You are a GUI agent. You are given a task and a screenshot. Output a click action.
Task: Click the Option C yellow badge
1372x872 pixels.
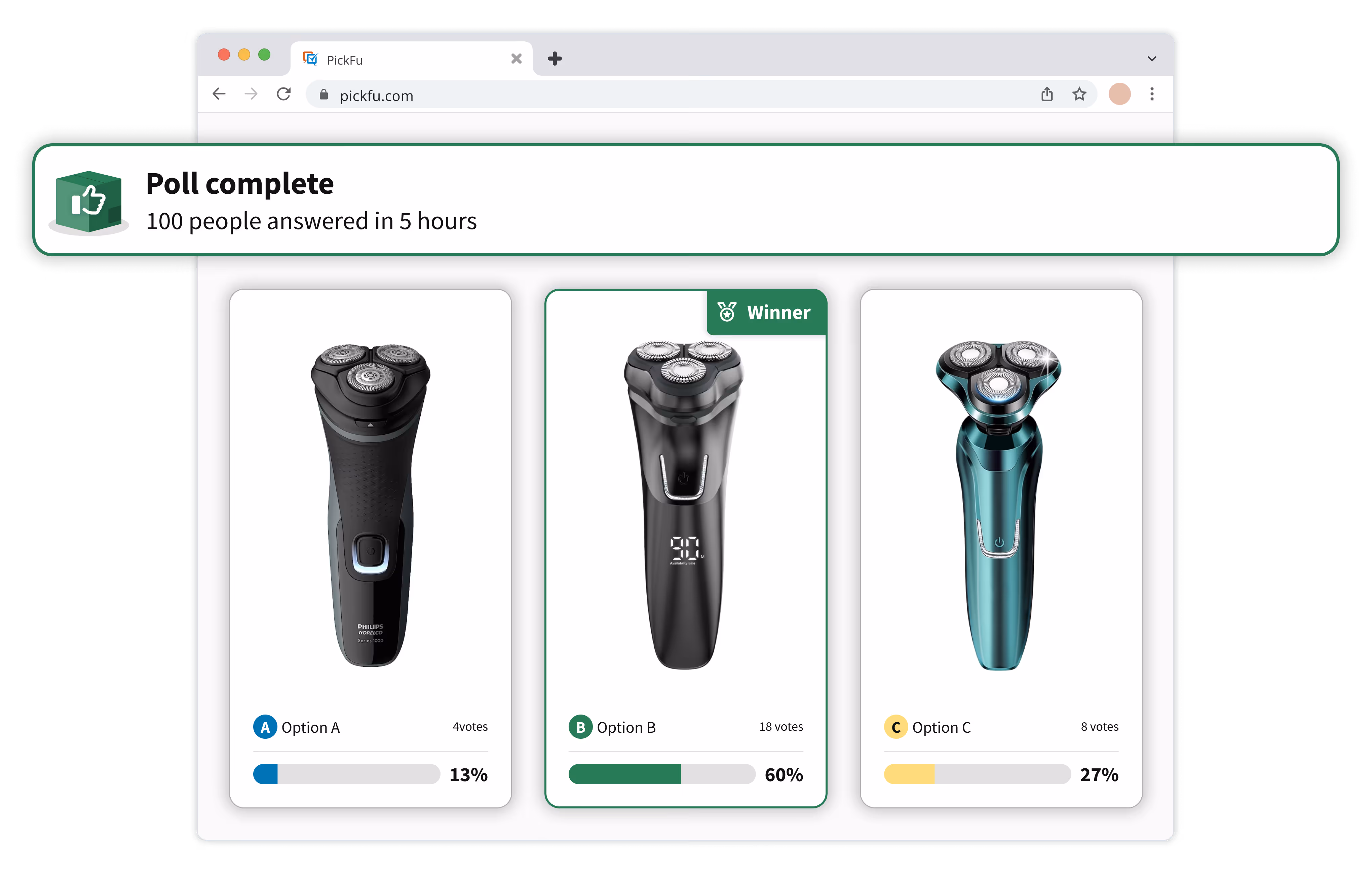tap(896, 727)
